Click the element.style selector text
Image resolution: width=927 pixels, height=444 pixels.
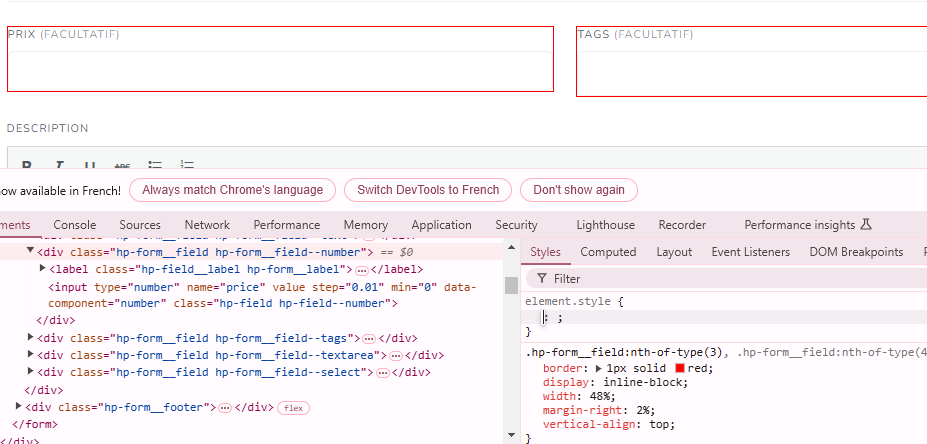click(568, 302)
